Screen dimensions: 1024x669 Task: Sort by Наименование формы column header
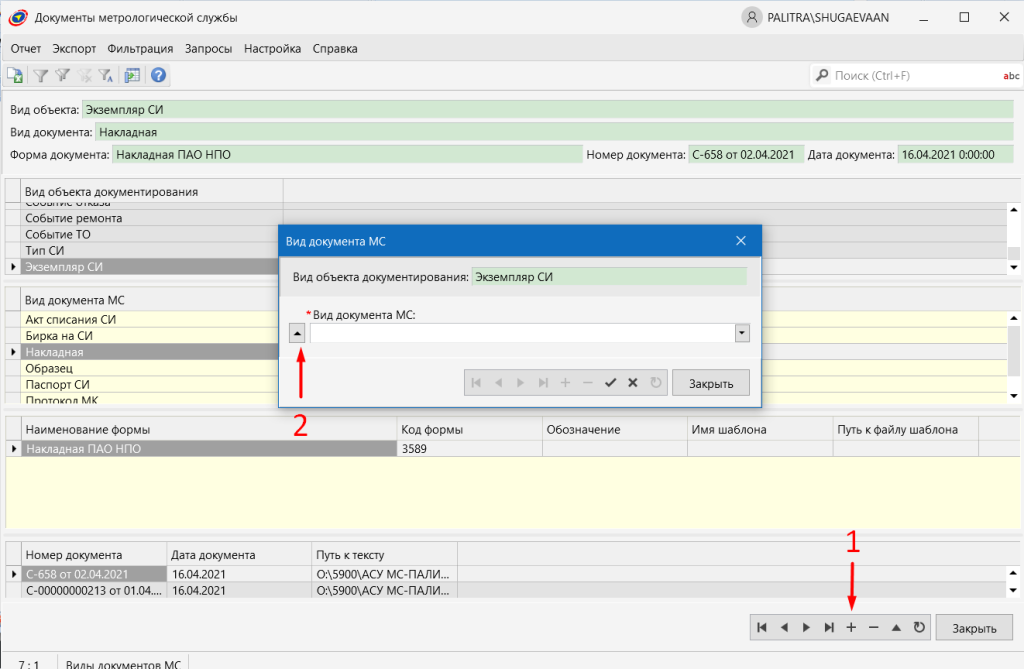coord(209,429)
